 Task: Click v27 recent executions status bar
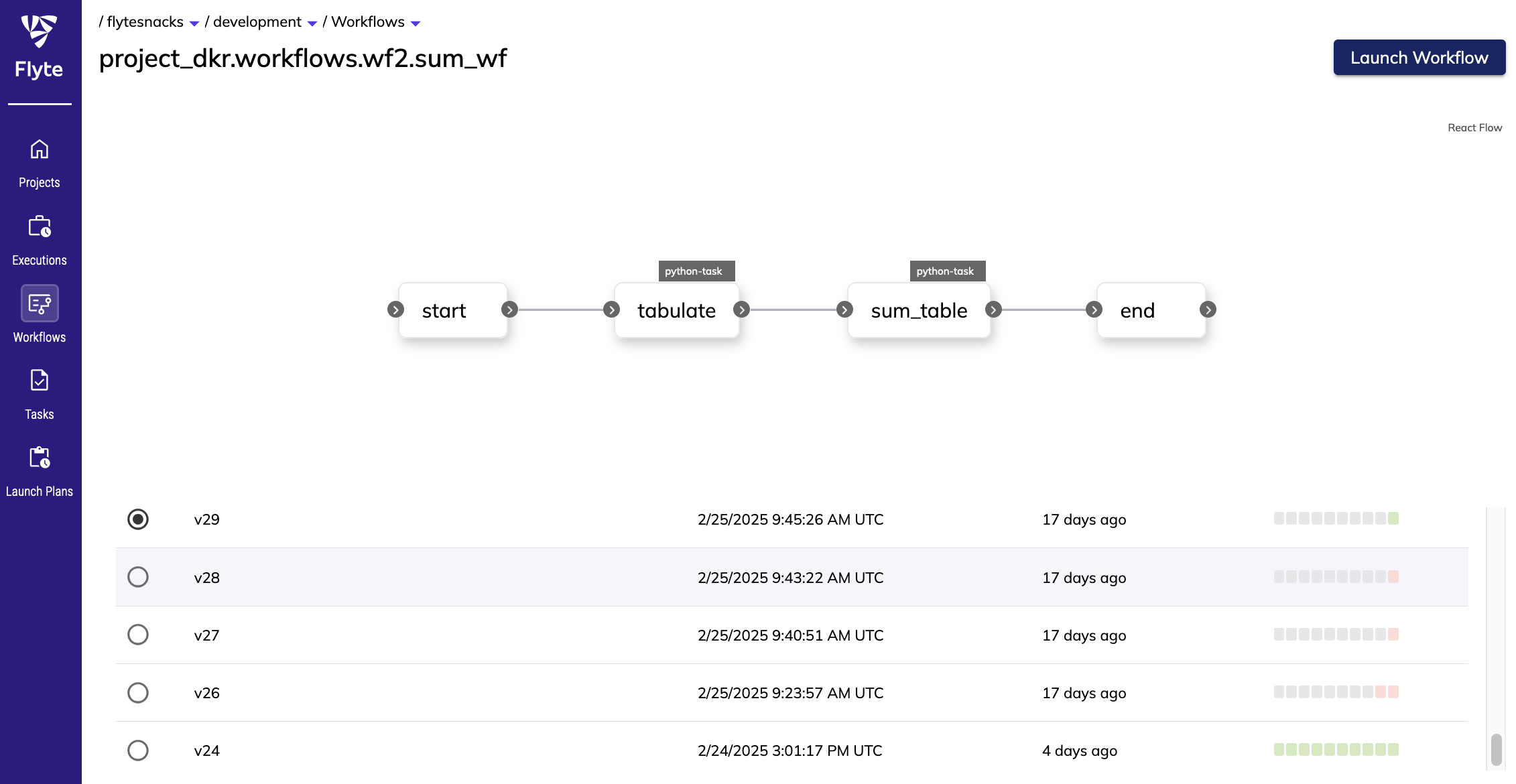1336,634
